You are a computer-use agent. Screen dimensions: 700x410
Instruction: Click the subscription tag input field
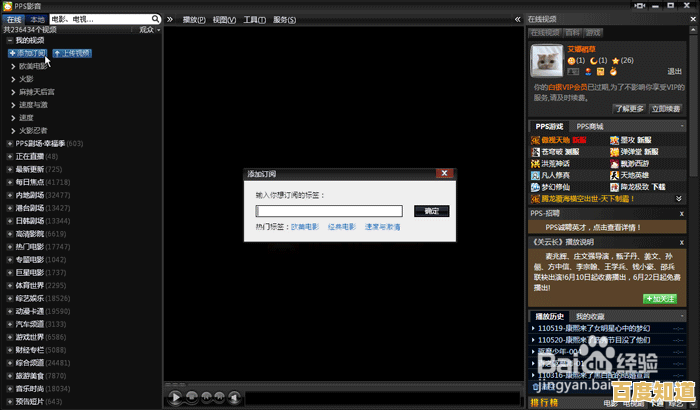(329, 211)
